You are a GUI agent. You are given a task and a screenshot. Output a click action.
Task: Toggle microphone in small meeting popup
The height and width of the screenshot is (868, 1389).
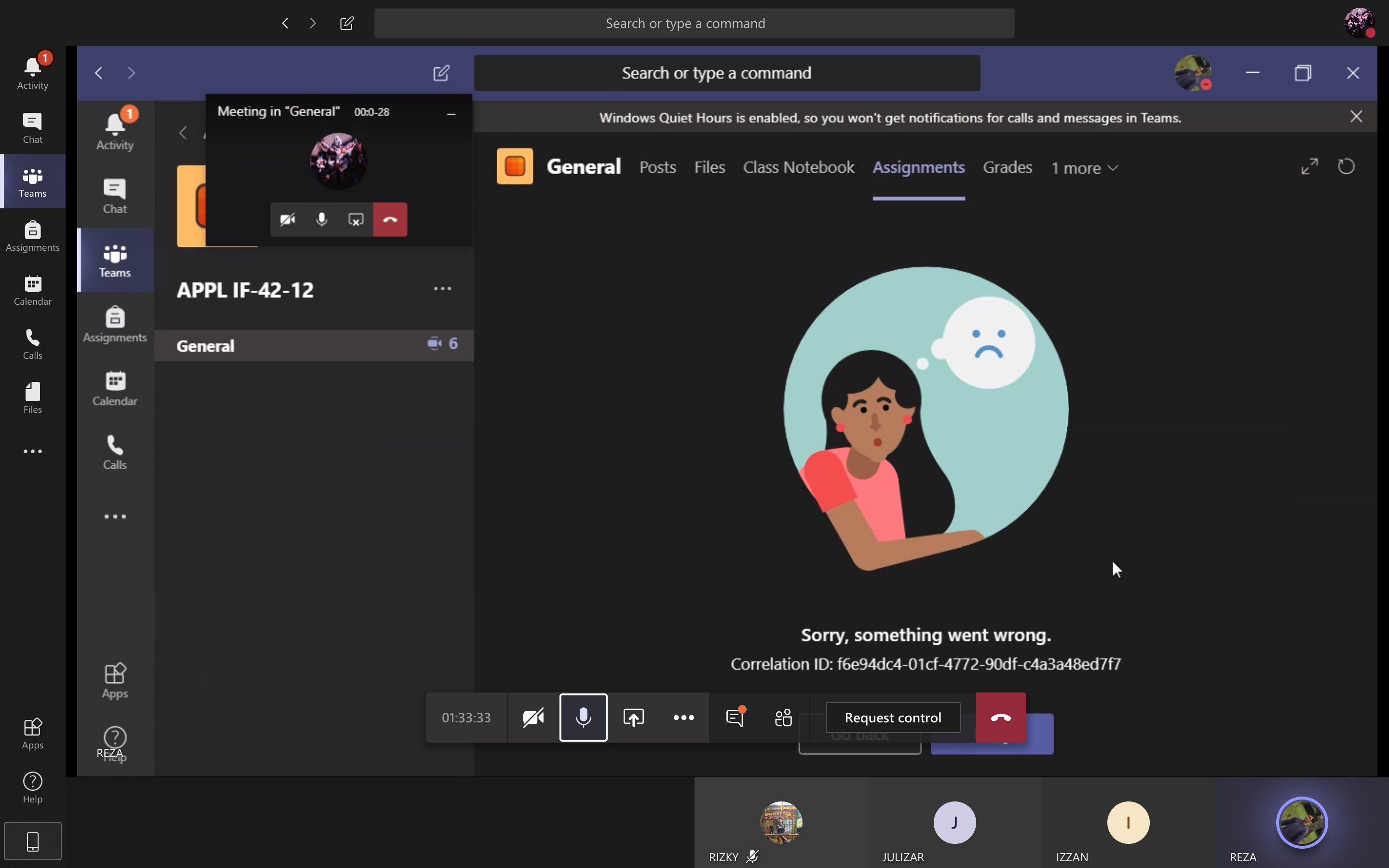click(x=321, y=219)
